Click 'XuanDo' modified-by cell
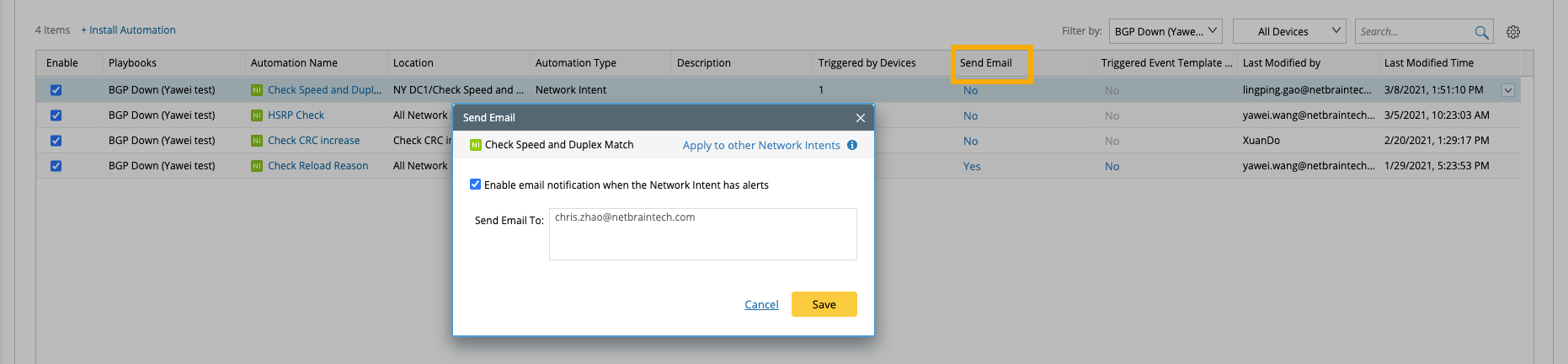The image size is (1568, 364). [1261, 141]
